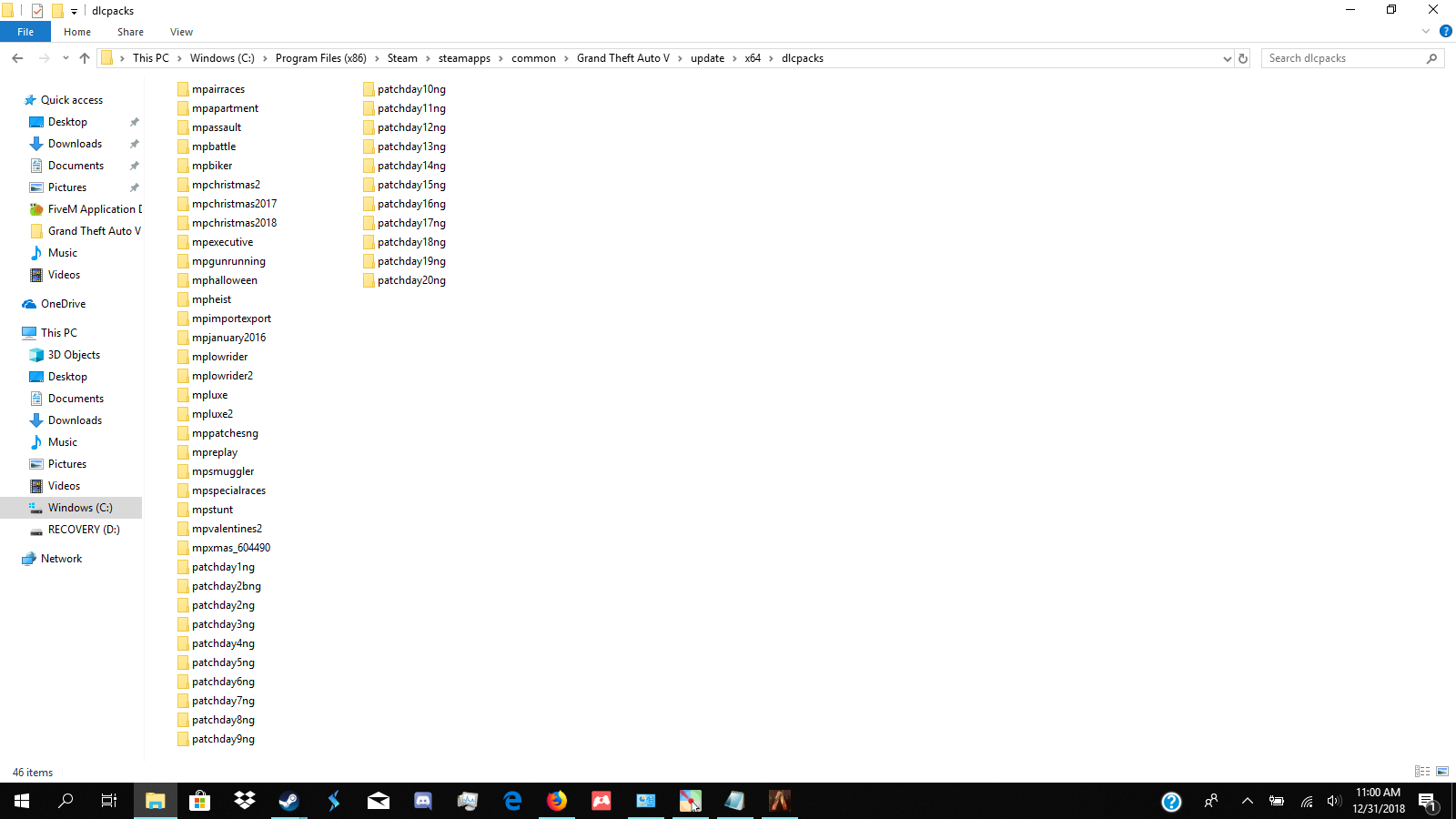The width and height of the screenshot is (1456, 819).
Task: Show hidden tray icons chevron
Action: (1248, 802)
